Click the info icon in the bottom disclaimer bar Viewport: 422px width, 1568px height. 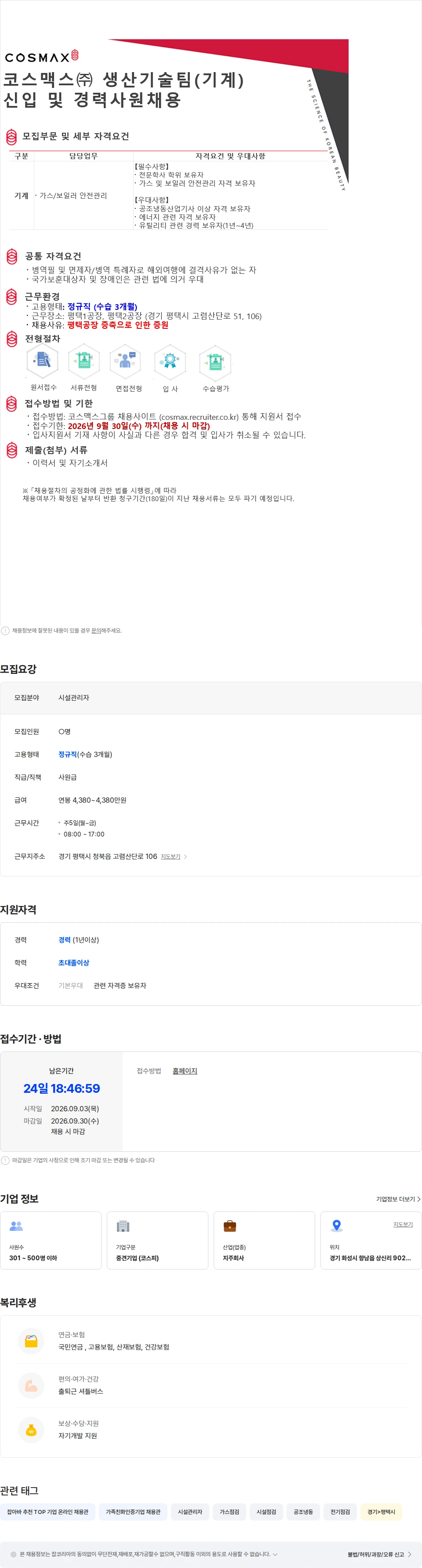(13, 1554)
